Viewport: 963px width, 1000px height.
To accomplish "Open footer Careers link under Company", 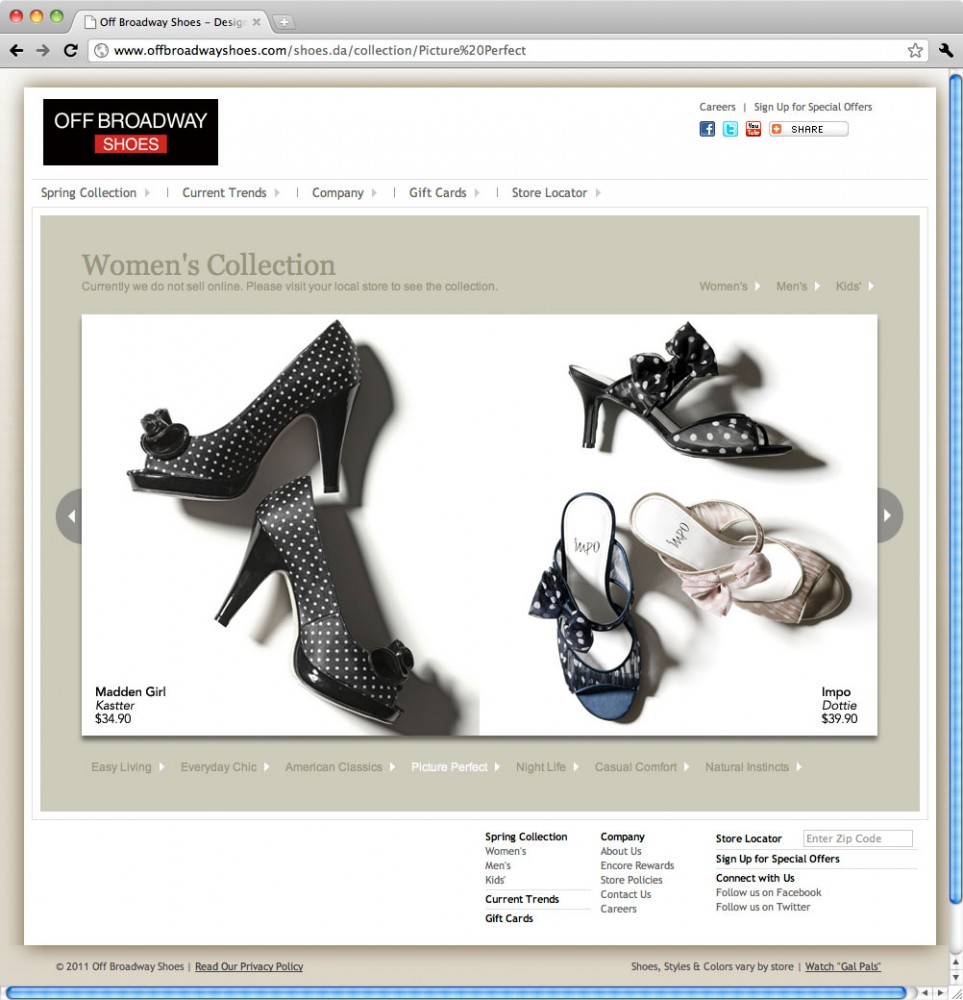I will coord(619,909).
